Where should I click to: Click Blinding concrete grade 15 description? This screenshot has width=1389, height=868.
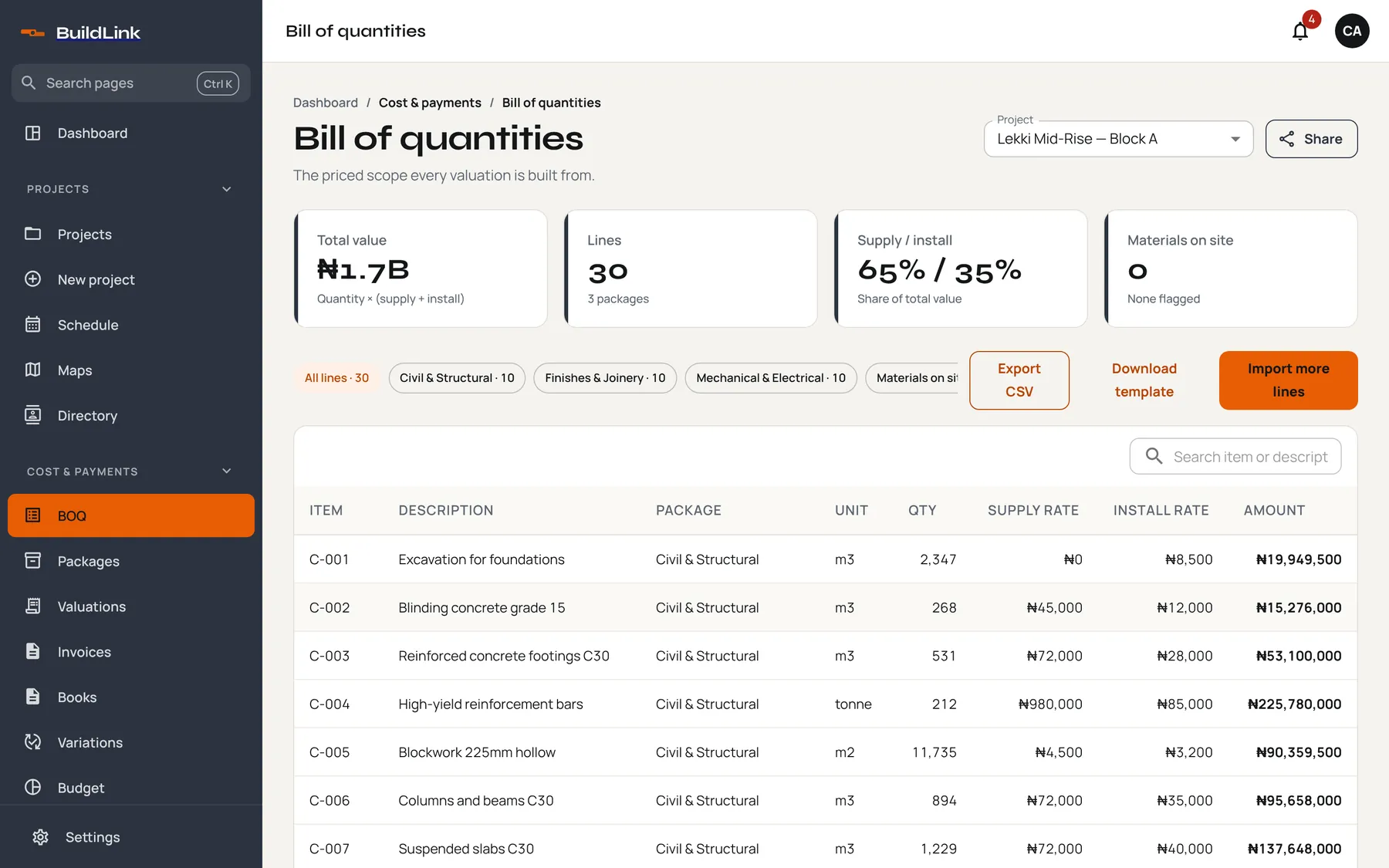(482, 607)
